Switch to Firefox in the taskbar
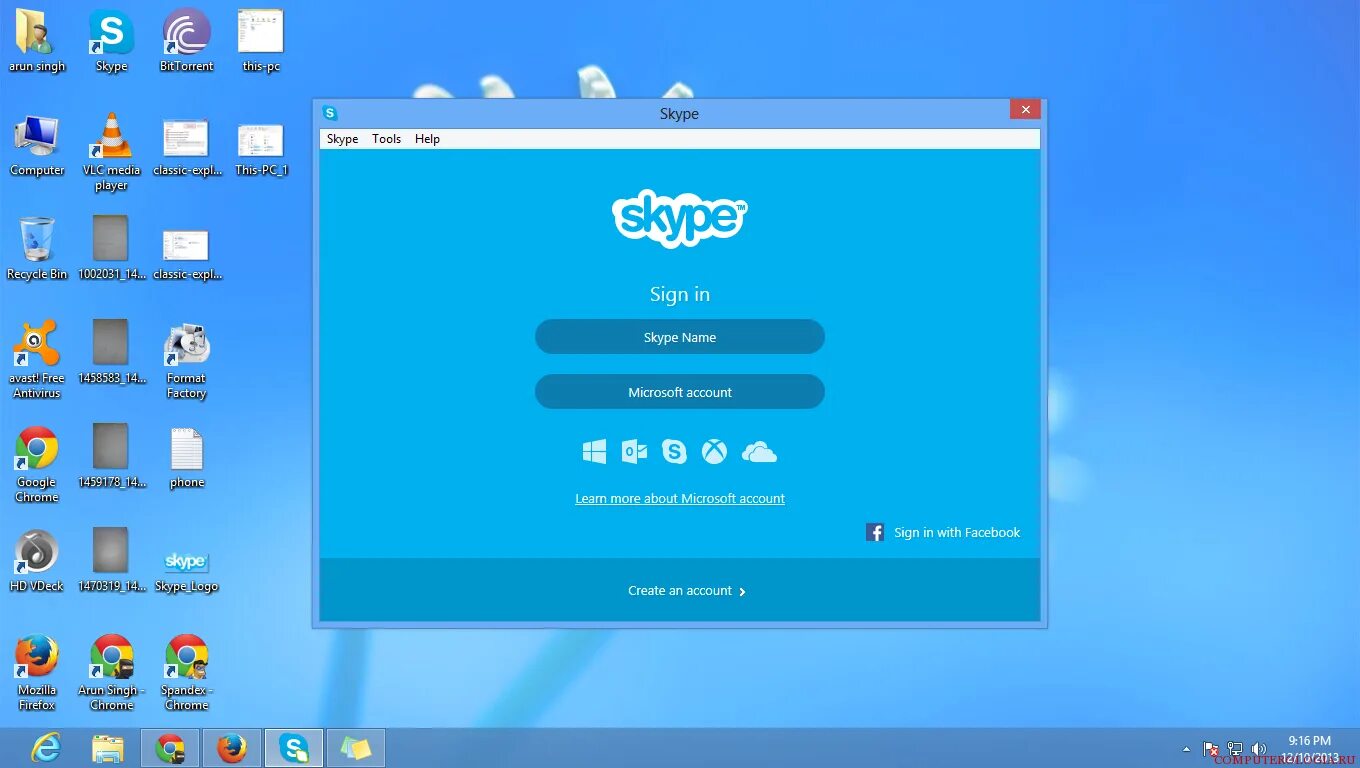Screen dimensions: 1360x768 point(232,748)
